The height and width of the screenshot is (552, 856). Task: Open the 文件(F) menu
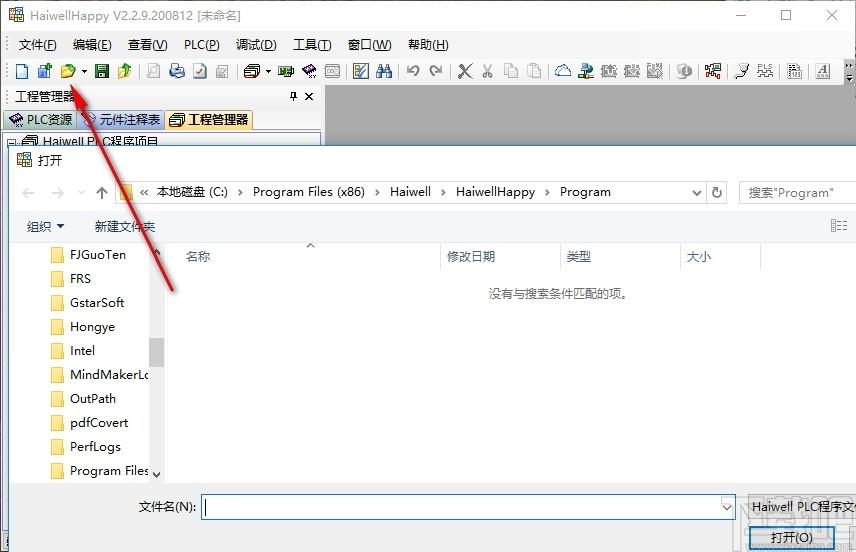[38, 45]
